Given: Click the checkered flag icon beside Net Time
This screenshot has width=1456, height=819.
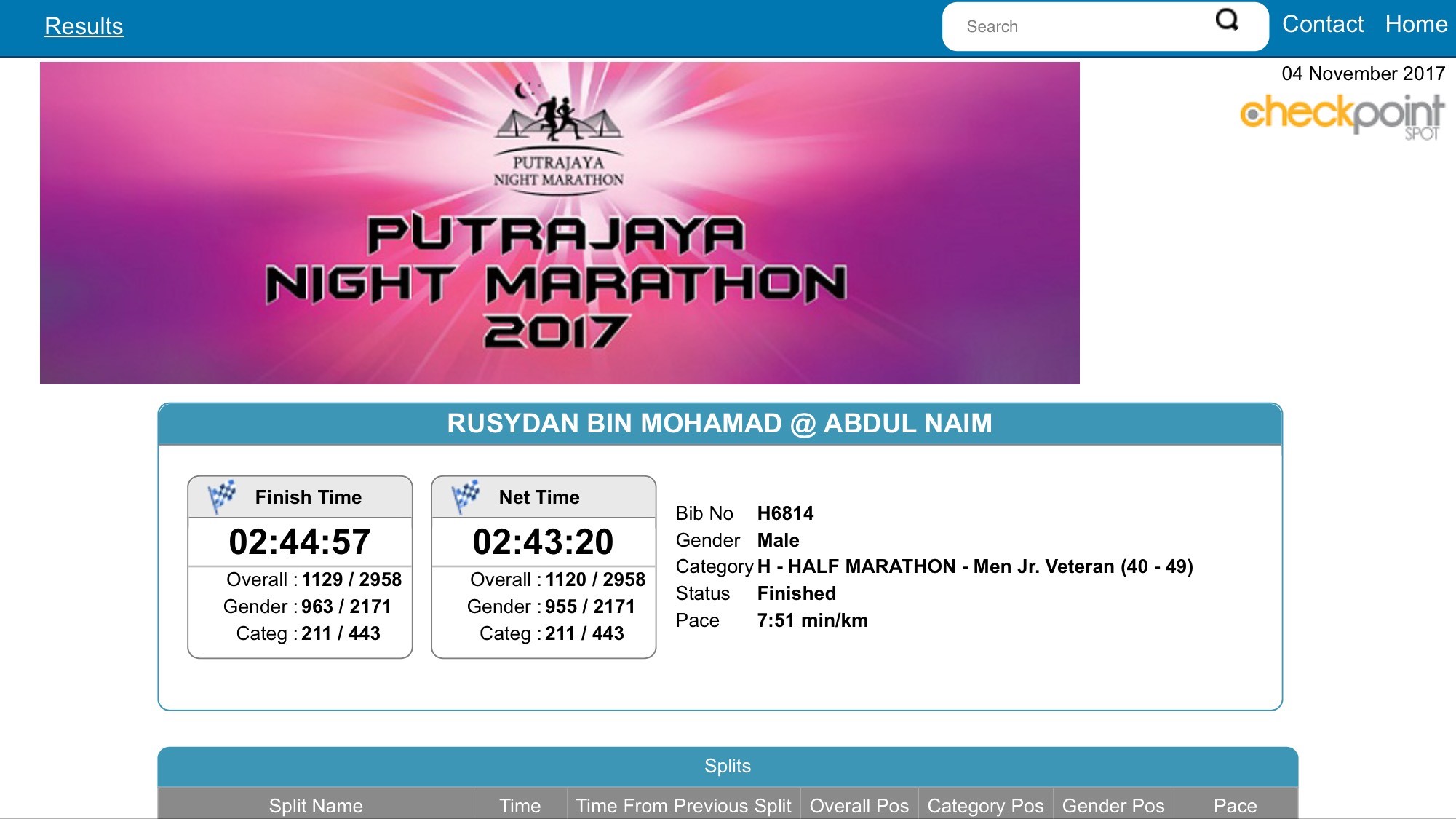Looking at the screenshot, I should pyautogui.click(x=466, y=496).
